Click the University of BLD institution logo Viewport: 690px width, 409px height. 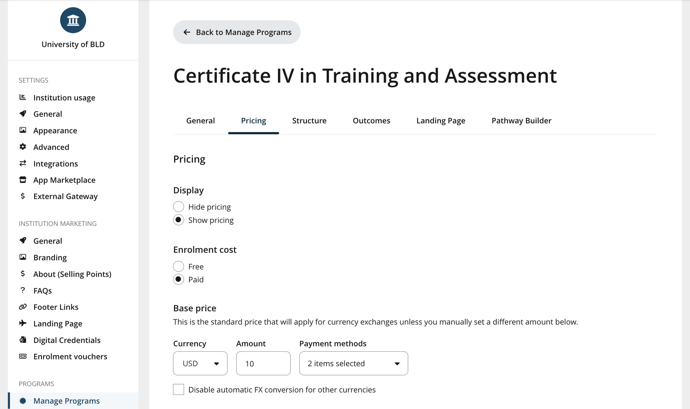73,20
